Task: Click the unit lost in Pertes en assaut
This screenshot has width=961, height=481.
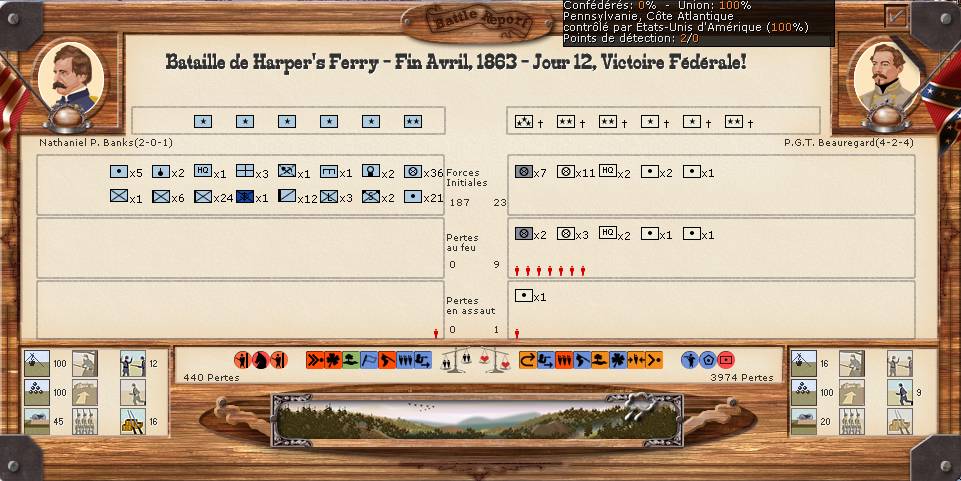Action: (x=523, y=296)
